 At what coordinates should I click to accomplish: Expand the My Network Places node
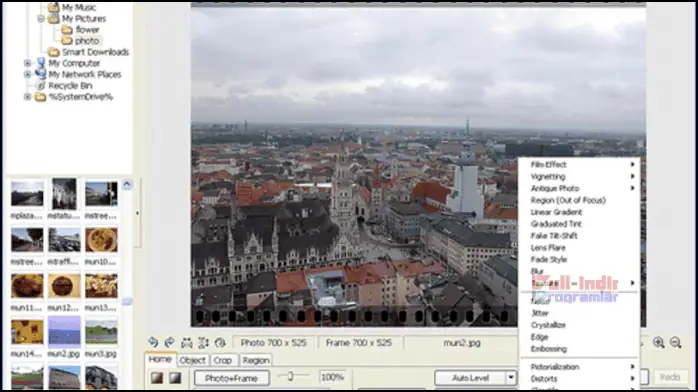pos(28,74)
